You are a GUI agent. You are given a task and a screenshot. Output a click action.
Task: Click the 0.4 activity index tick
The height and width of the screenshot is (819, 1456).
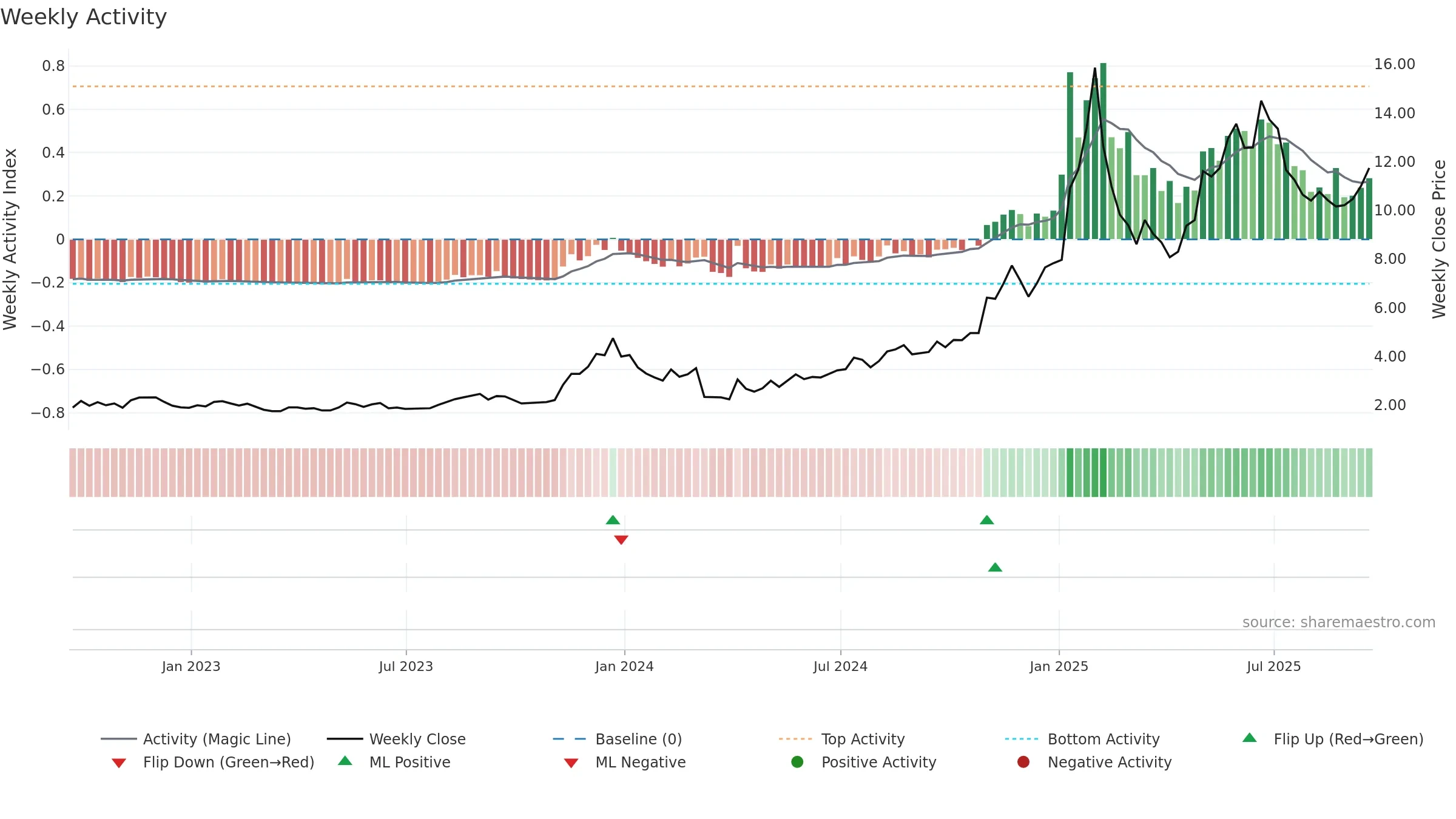[53, 153]
